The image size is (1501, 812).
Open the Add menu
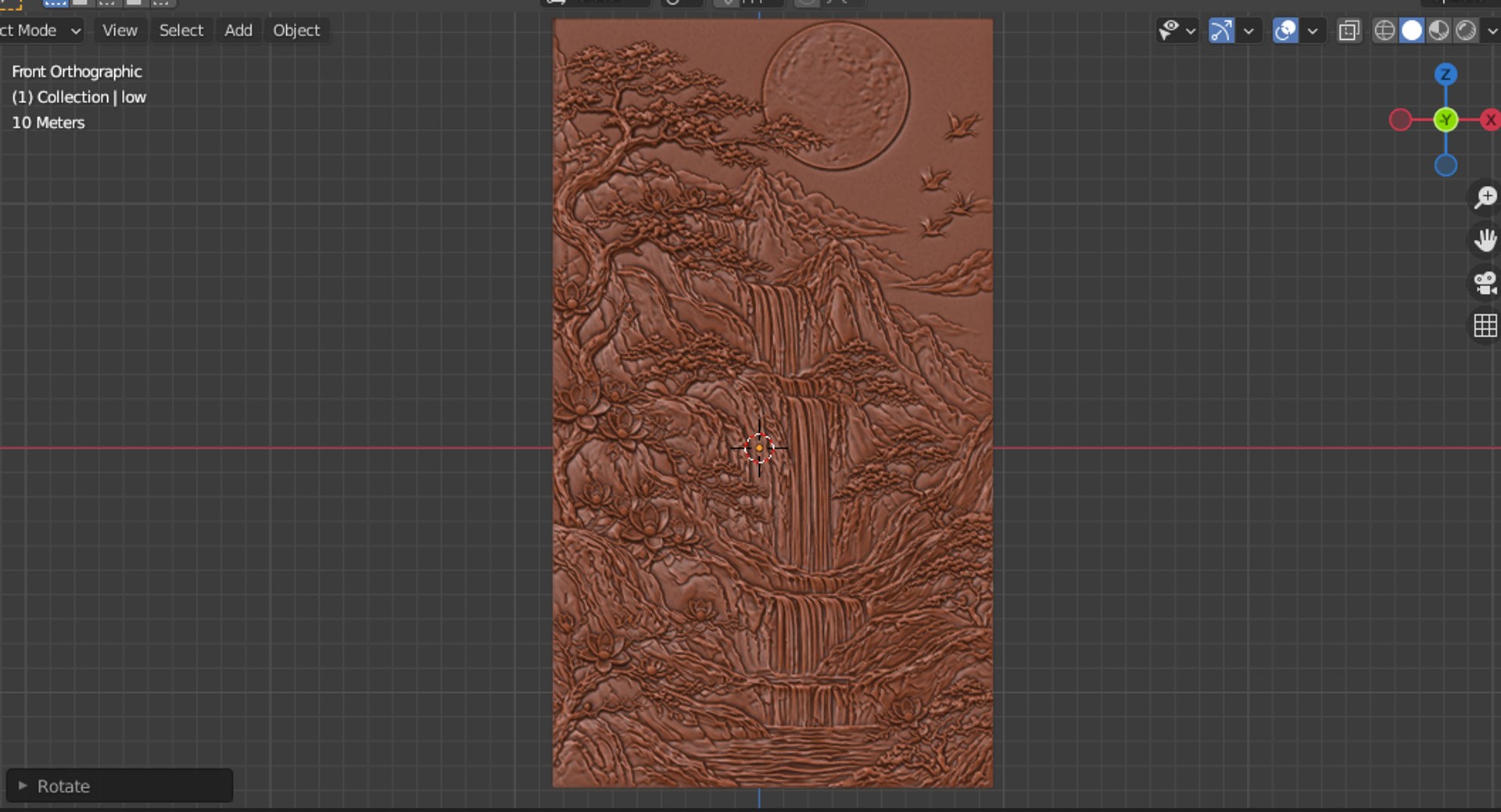[238, 30]
